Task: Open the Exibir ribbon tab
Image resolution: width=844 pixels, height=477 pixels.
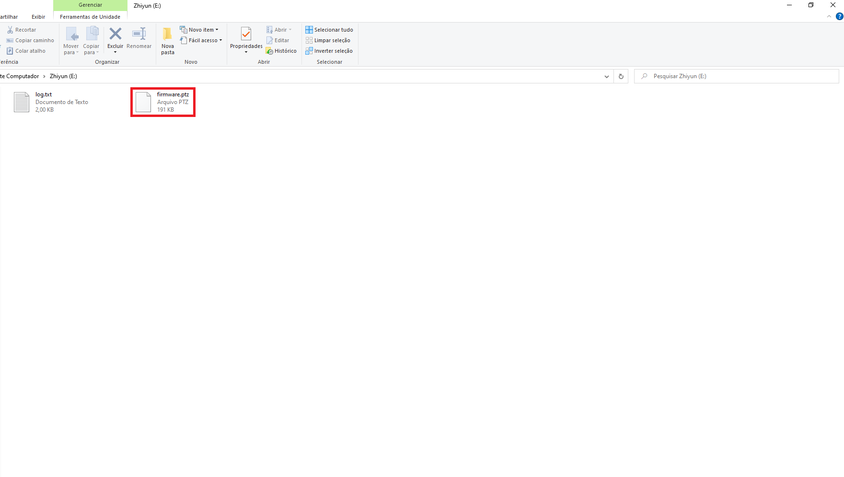Action: tap(38, 17)
